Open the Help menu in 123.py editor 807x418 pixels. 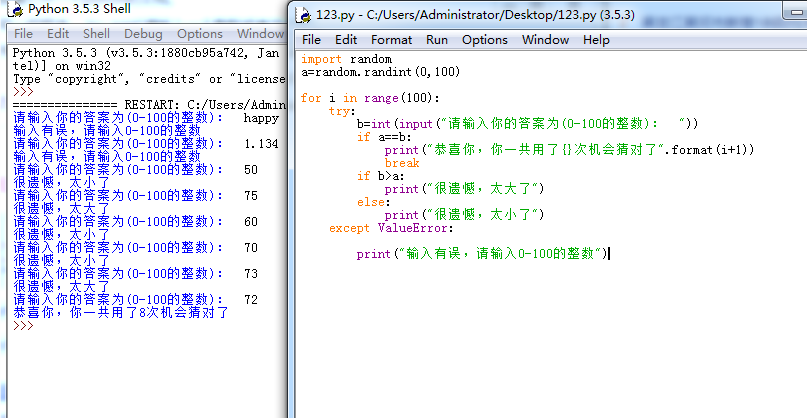point(596,40)
